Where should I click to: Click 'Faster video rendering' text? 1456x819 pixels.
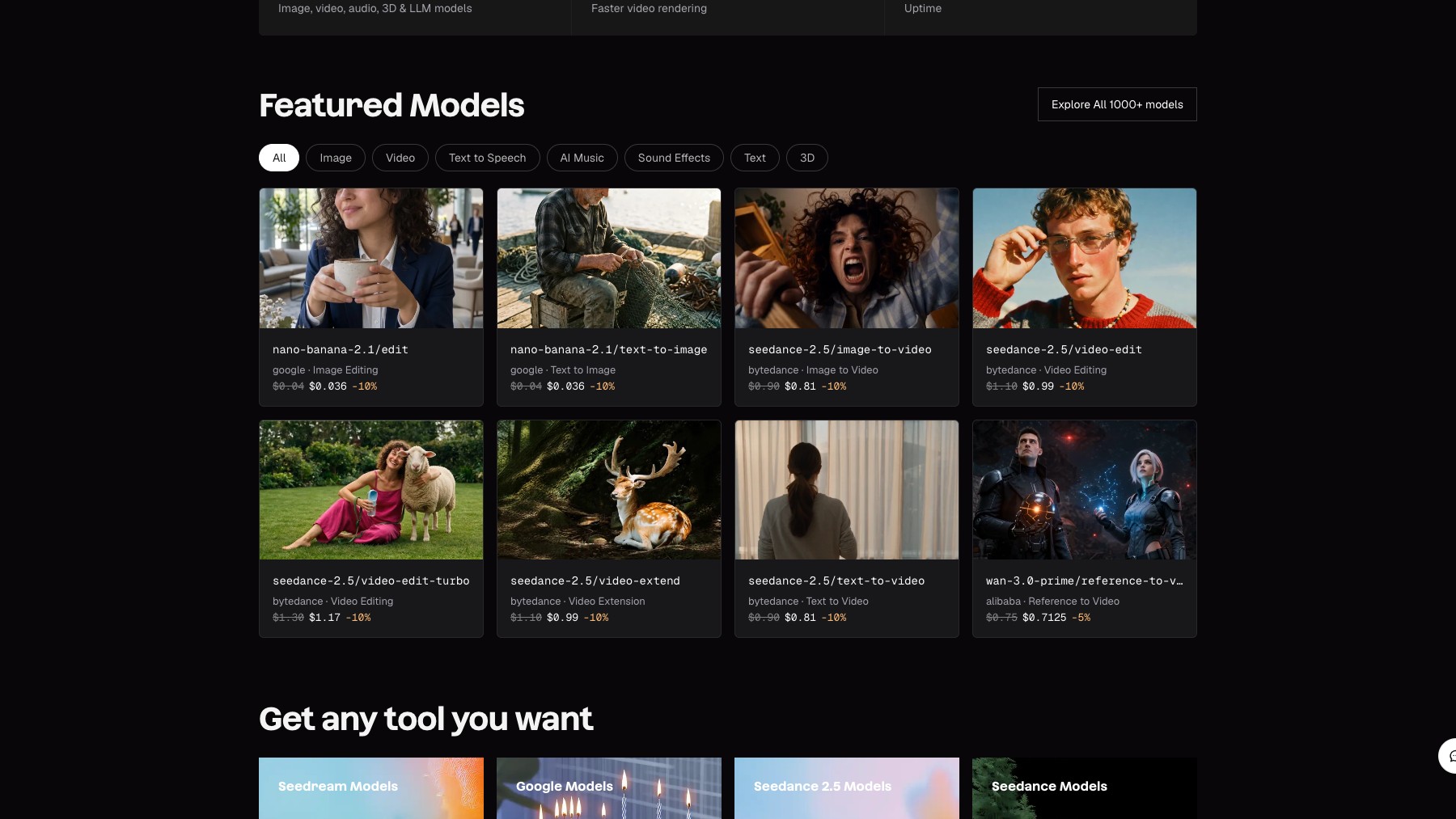tap(649, 8)
